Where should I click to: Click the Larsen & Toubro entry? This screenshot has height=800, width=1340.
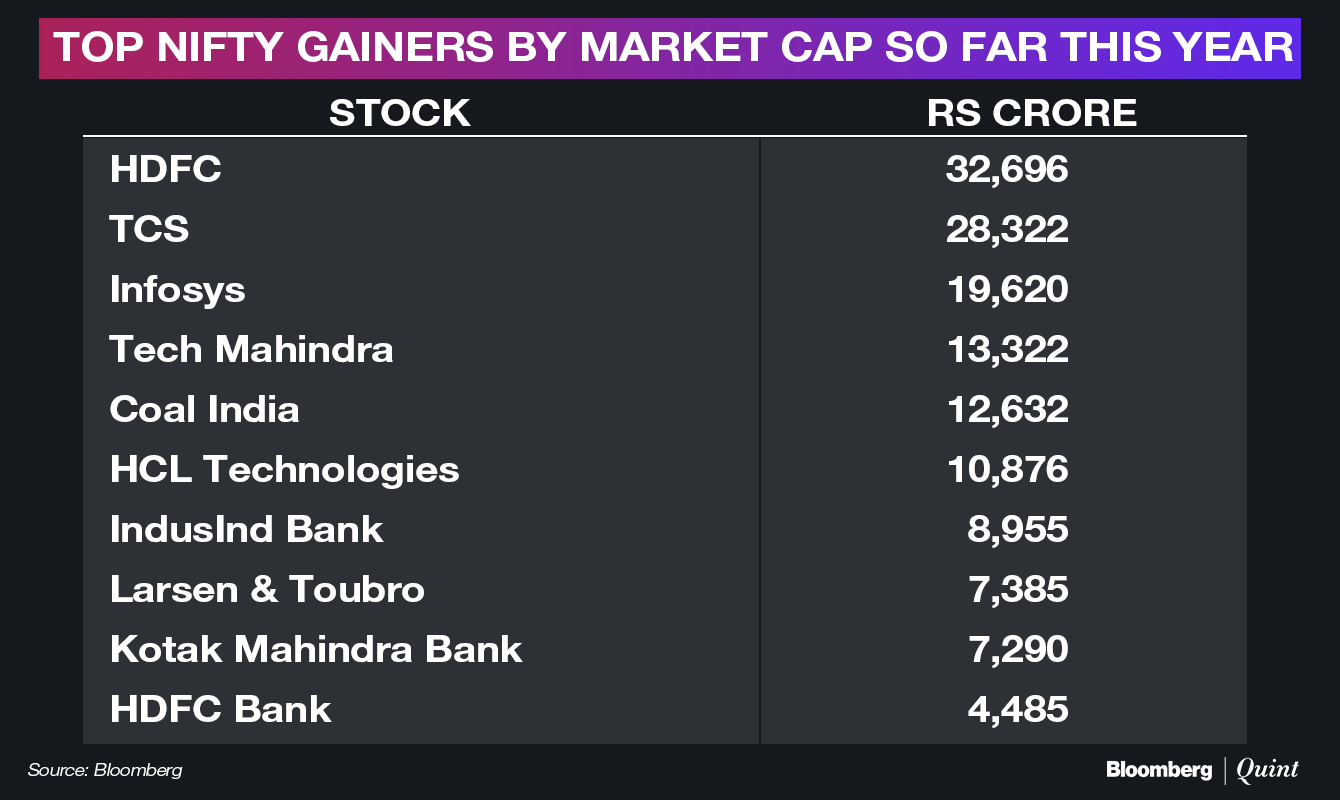[268, 589]
